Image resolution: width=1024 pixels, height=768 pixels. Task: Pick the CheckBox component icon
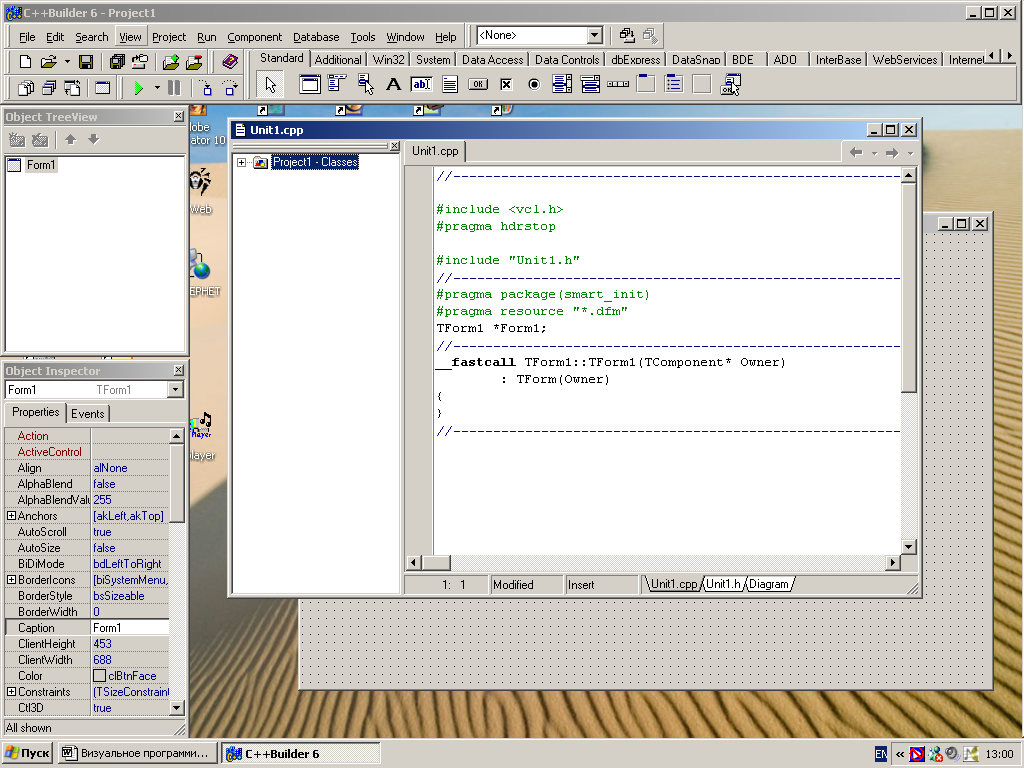coord(506,84)
